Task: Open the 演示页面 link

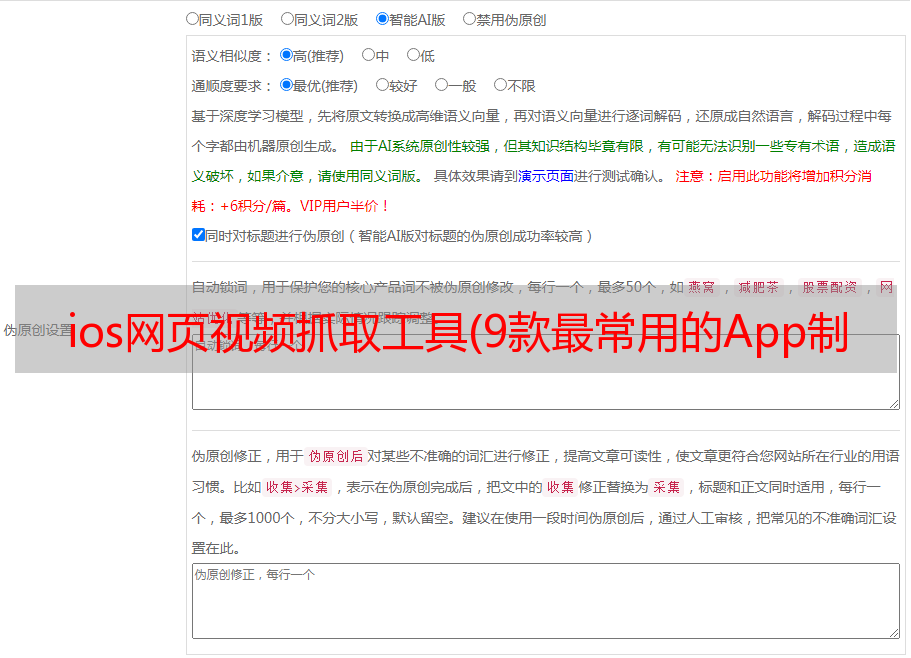Action: [545, 176]
